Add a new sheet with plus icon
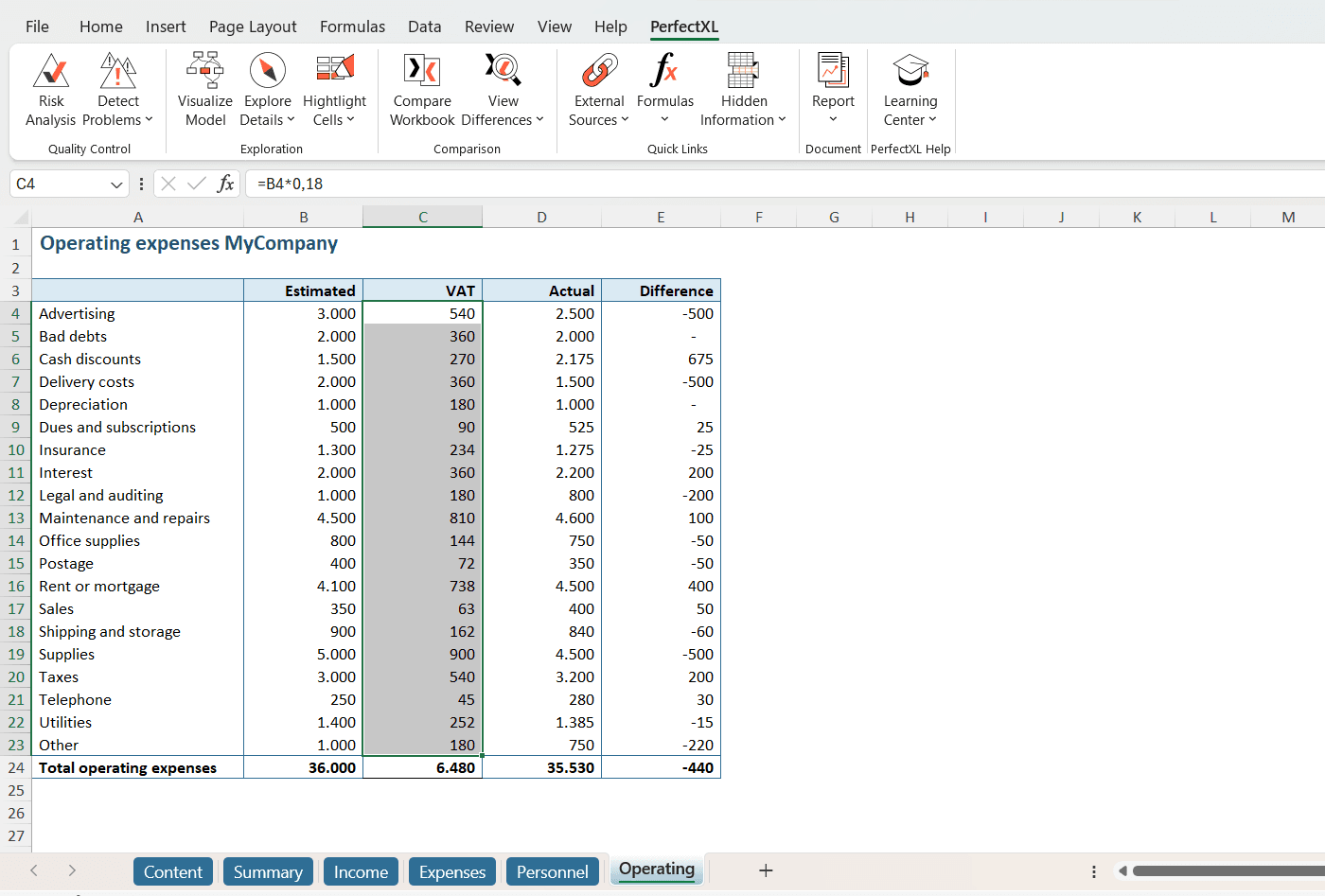This screenshot has width=1325, height=896. pyautogui.click(x=766, y=870)
